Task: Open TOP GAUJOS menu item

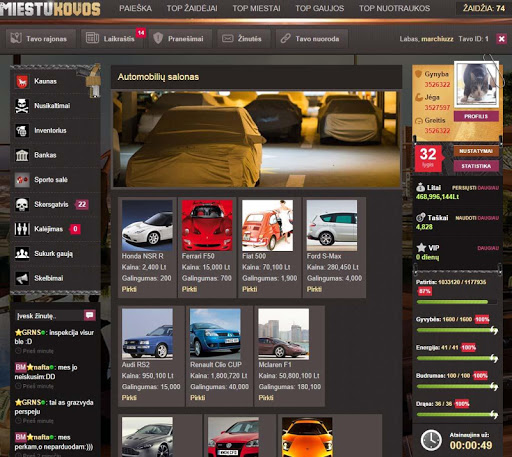Action: pos(319,8)
